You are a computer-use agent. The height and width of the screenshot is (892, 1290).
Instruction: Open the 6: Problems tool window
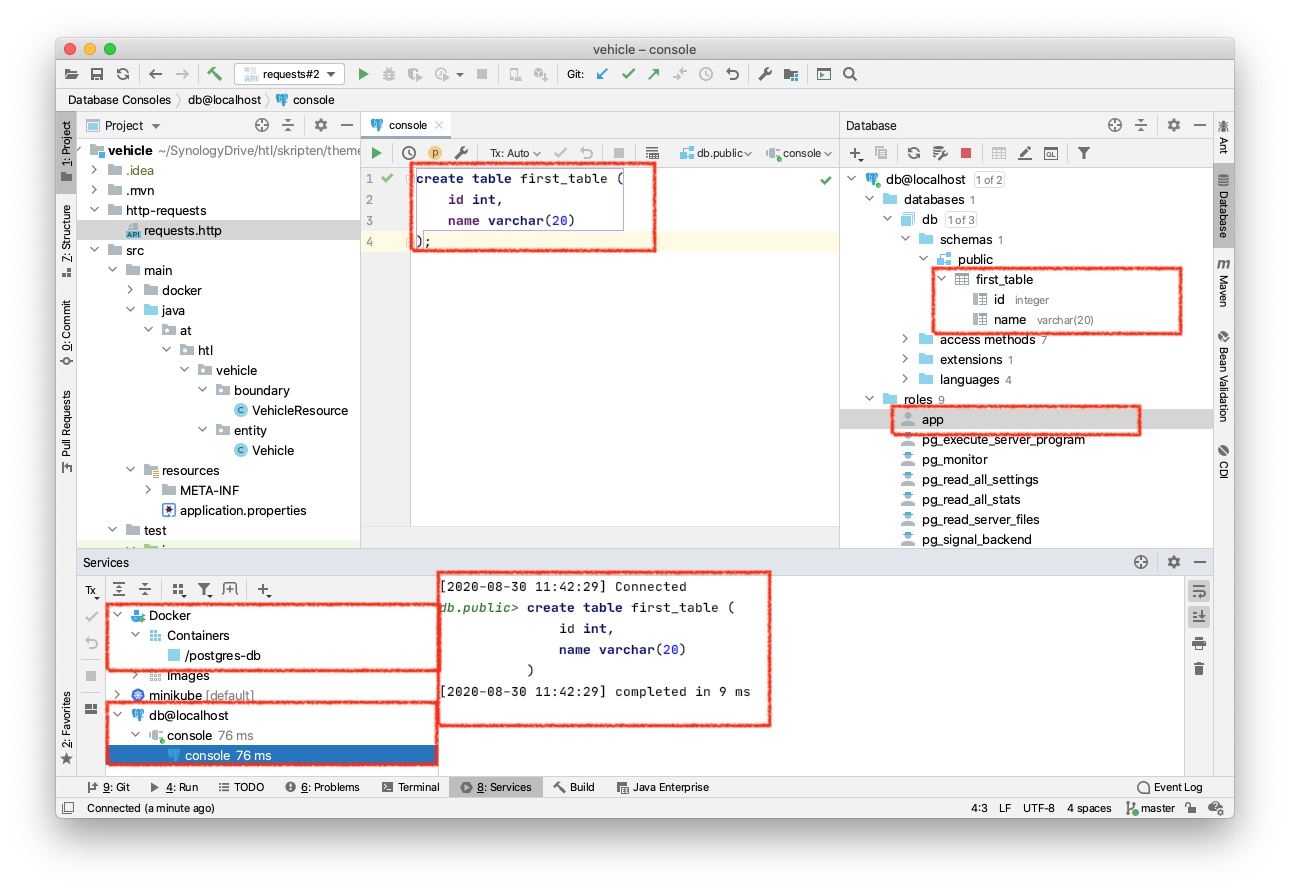tap(321, 787)
